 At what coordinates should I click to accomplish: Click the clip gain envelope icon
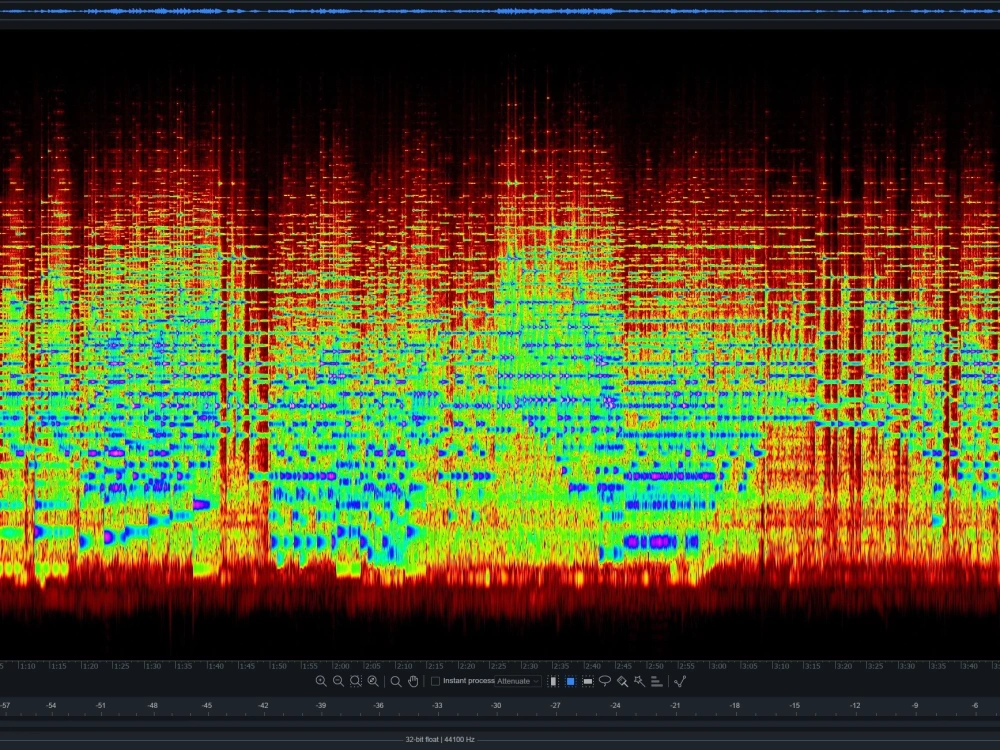(680, 681)
